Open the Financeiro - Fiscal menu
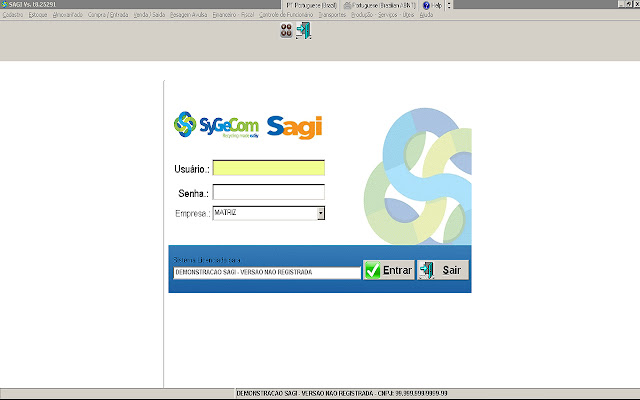 coord(233,15)
